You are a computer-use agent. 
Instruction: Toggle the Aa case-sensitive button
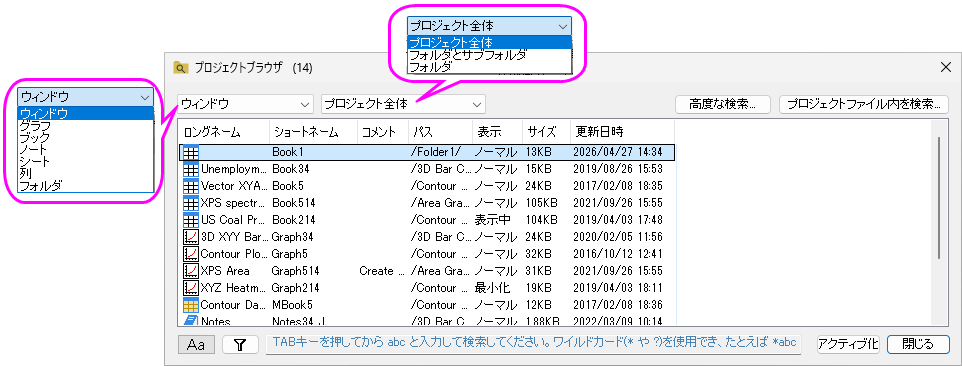click(196, 345)
